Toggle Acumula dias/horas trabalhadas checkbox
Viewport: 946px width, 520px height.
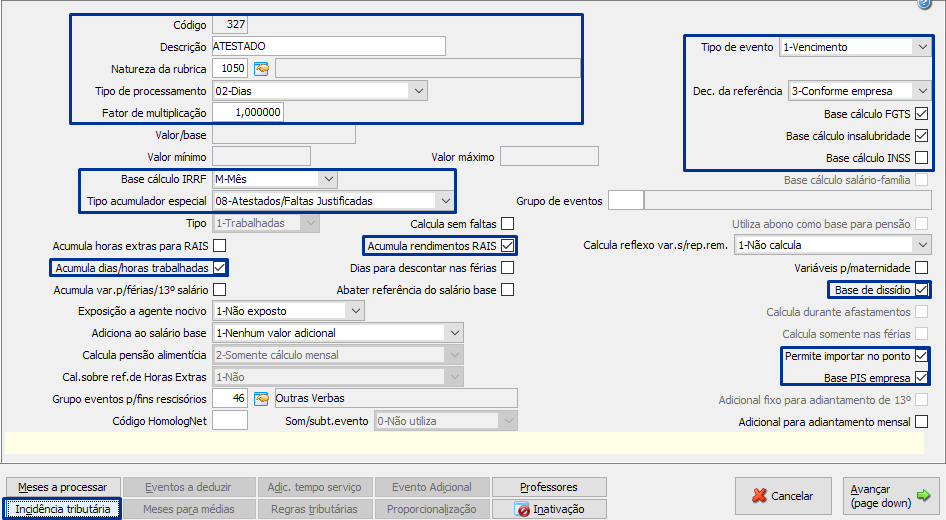click(x=220, y=267)
